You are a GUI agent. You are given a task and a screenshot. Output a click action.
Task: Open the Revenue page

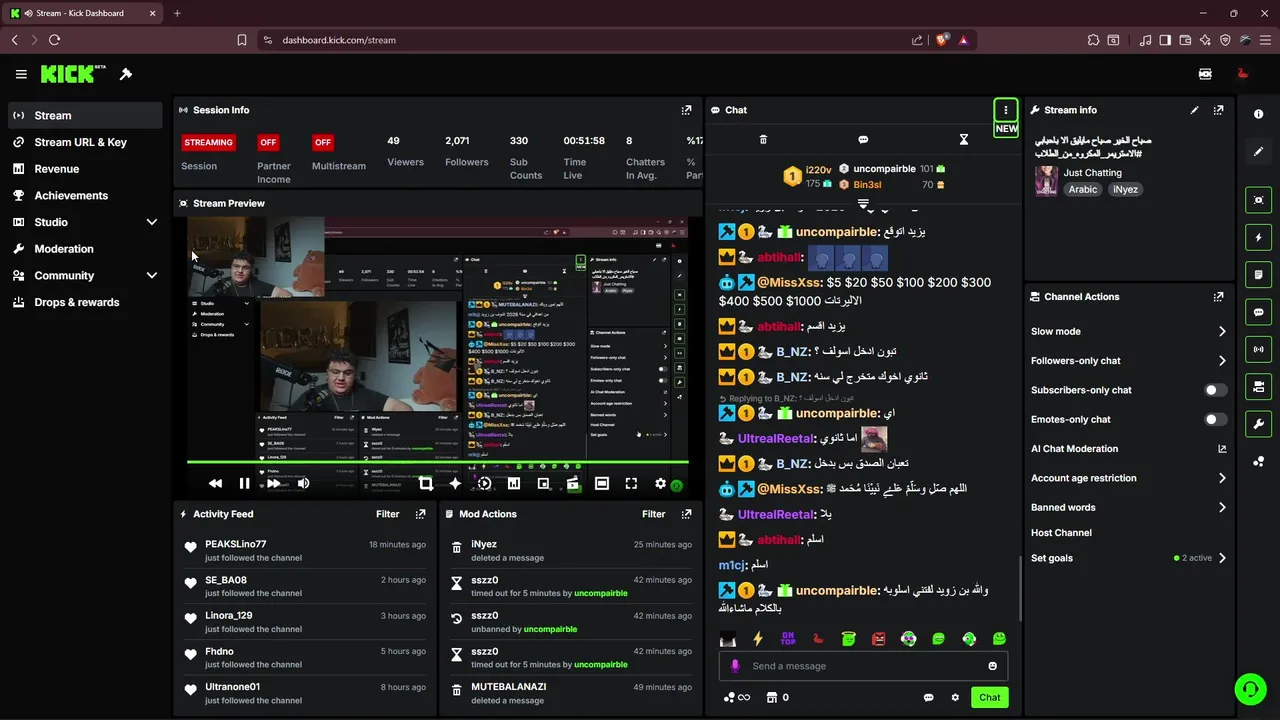point(85,169)
